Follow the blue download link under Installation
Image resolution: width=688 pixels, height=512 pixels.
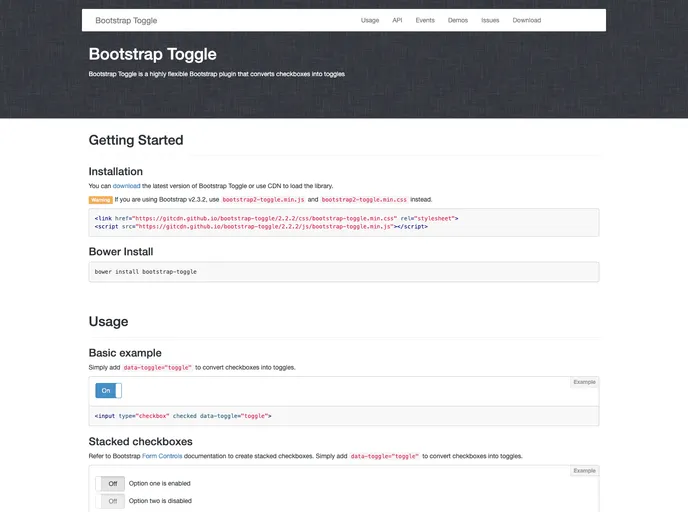click(x=126, y=186)
